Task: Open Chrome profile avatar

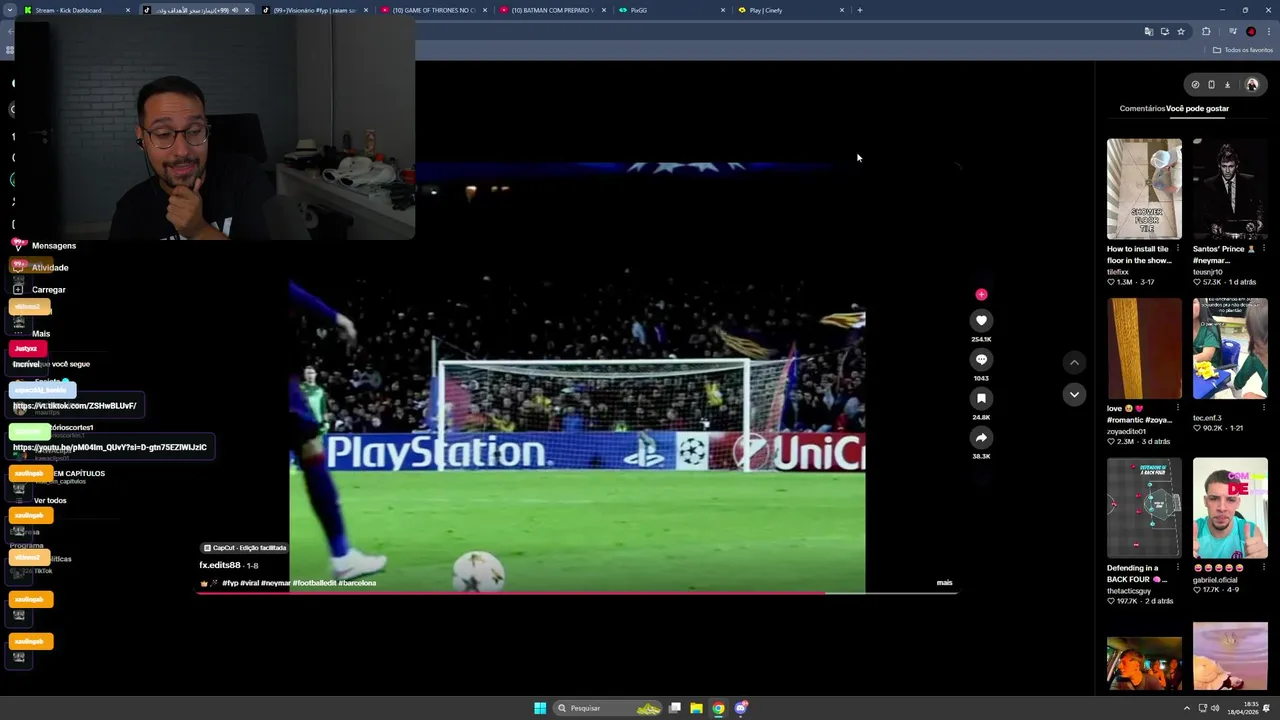Action: pyautogui.click(x=1251, y=32)
